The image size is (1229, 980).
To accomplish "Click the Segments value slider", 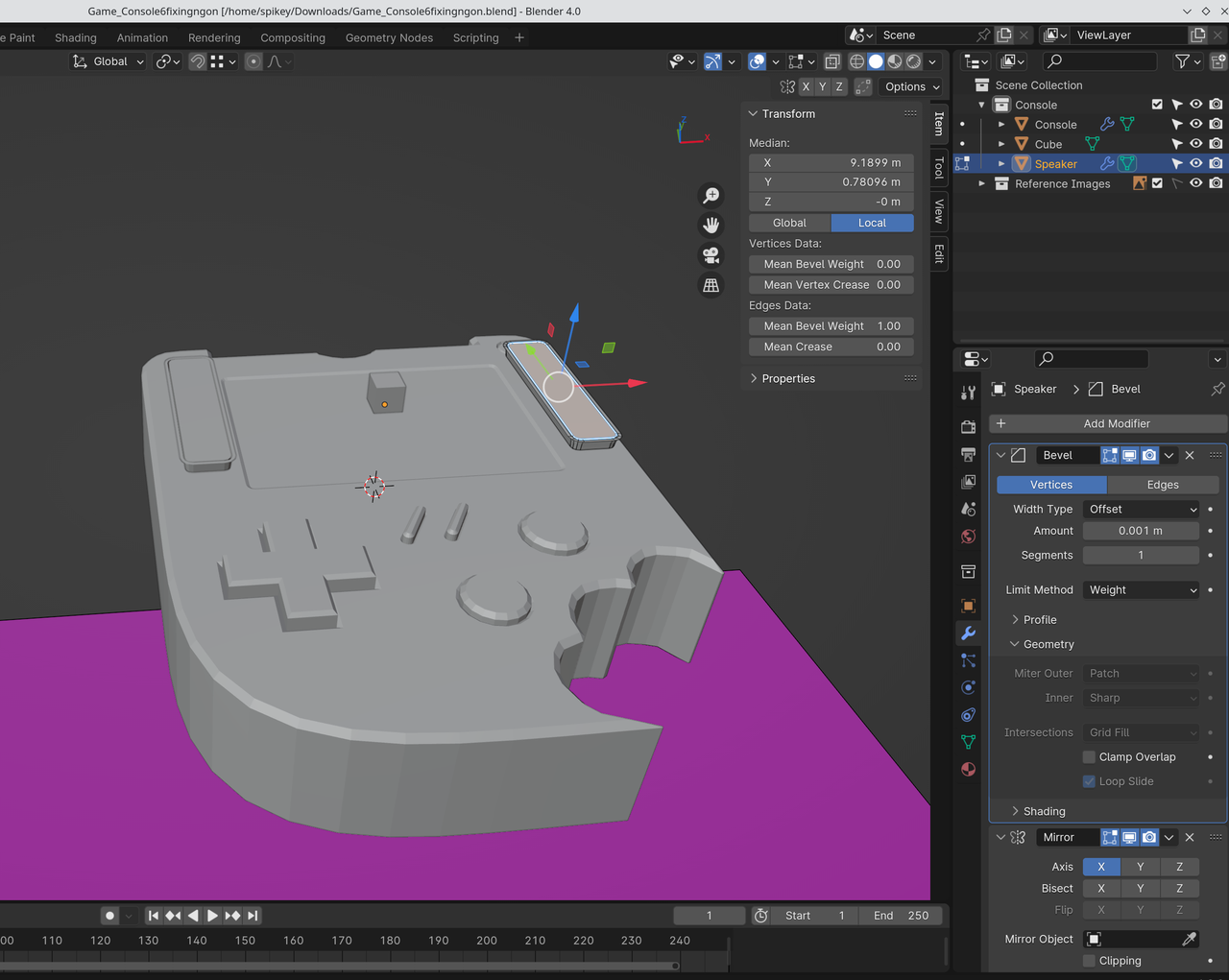I will 1141,556.
